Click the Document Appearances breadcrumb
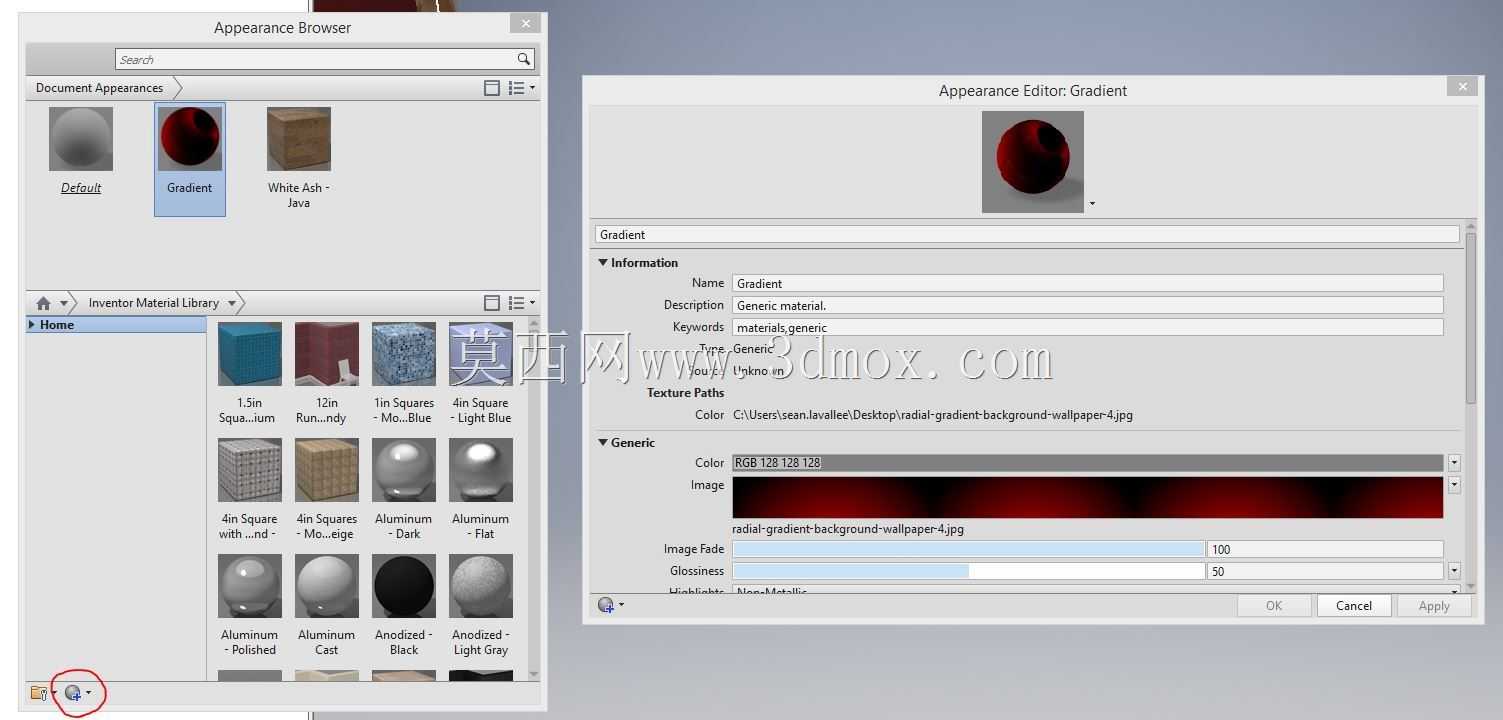This screenshot has height=720, width=1503. click(99, 88)
